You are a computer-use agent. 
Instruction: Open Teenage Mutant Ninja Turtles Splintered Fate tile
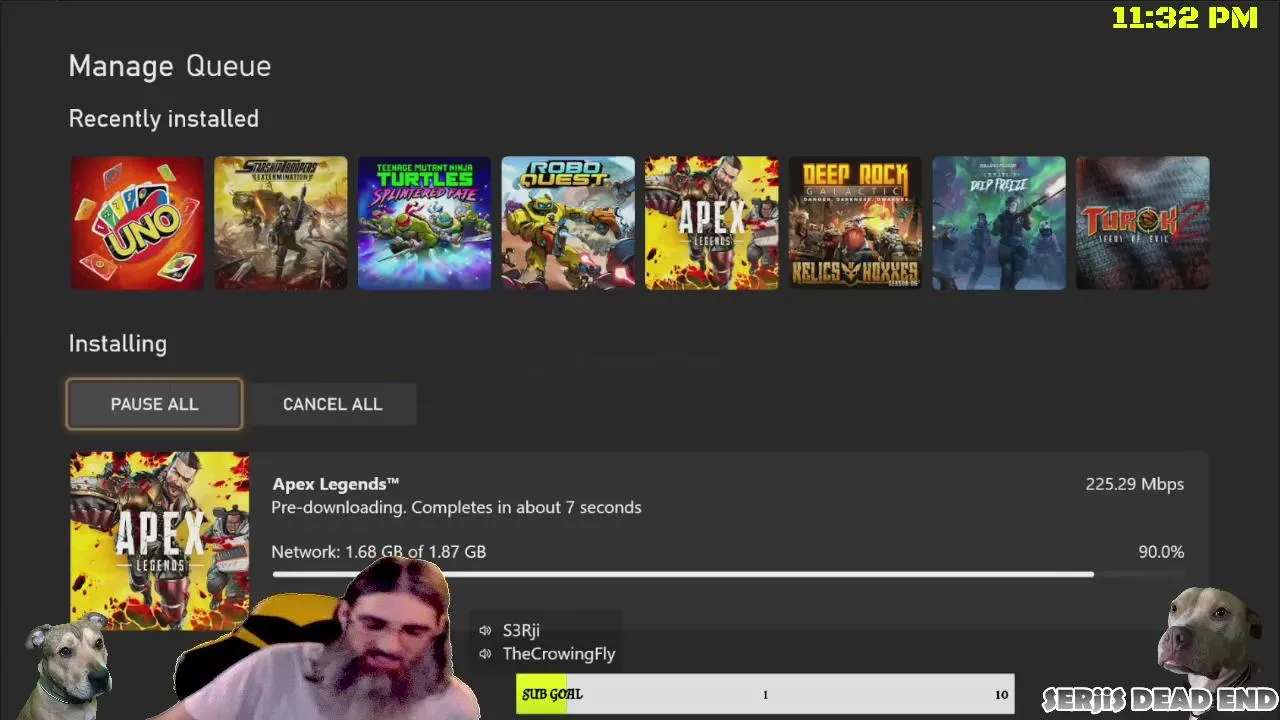click(424, 223)
